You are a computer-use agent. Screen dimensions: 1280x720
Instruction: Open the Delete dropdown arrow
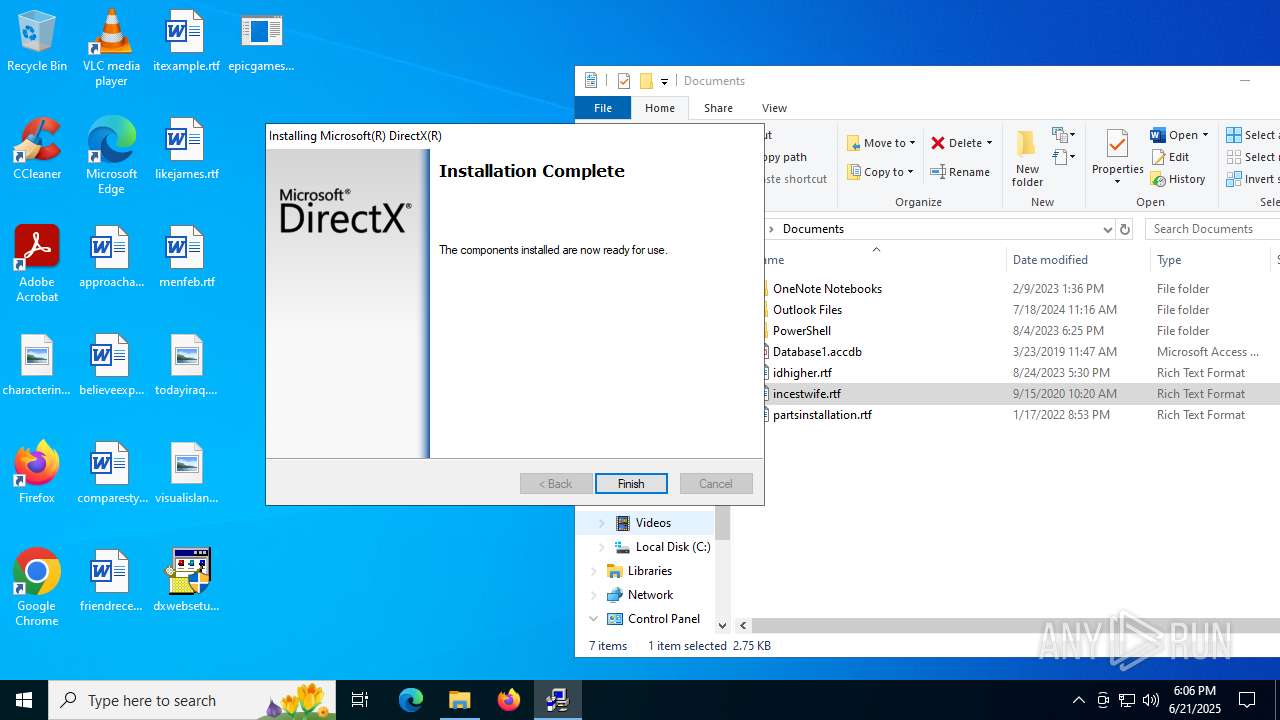point(989,143)
